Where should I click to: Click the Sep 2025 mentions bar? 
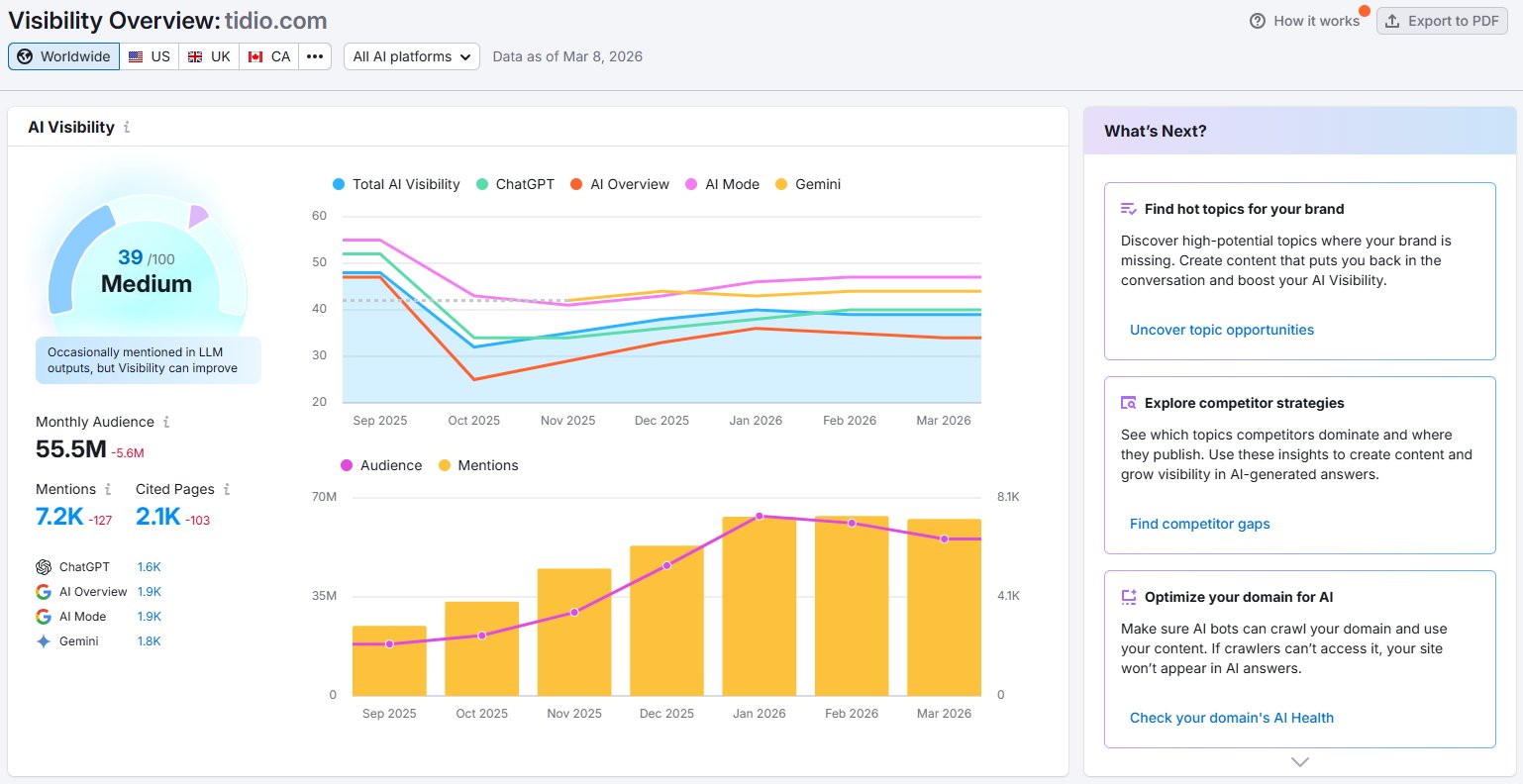pyautogui.click(x=389, y=661)
